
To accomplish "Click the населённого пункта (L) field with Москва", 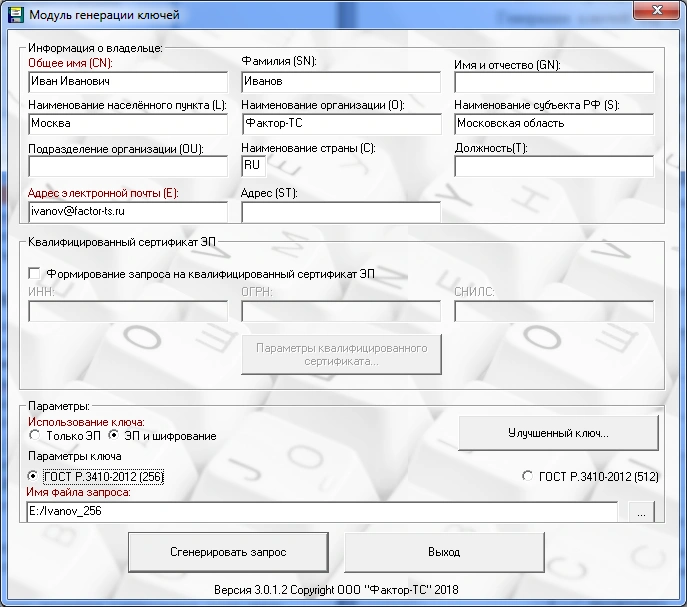I will (x=128, y=124).
